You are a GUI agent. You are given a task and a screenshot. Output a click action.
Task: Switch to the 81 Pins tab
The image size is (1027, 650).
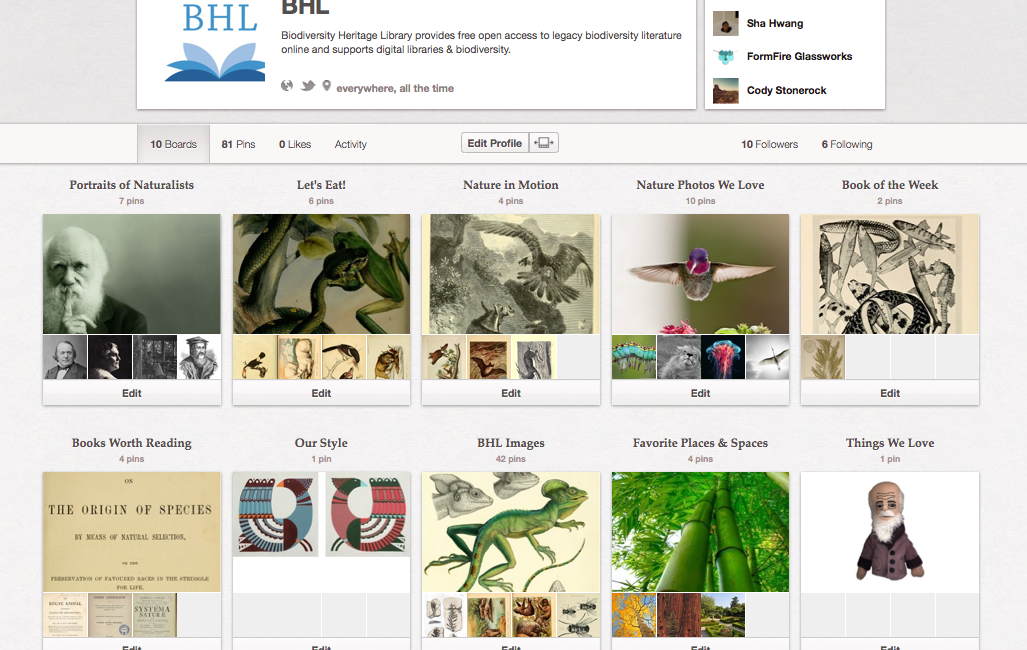(x=238, y=144)
